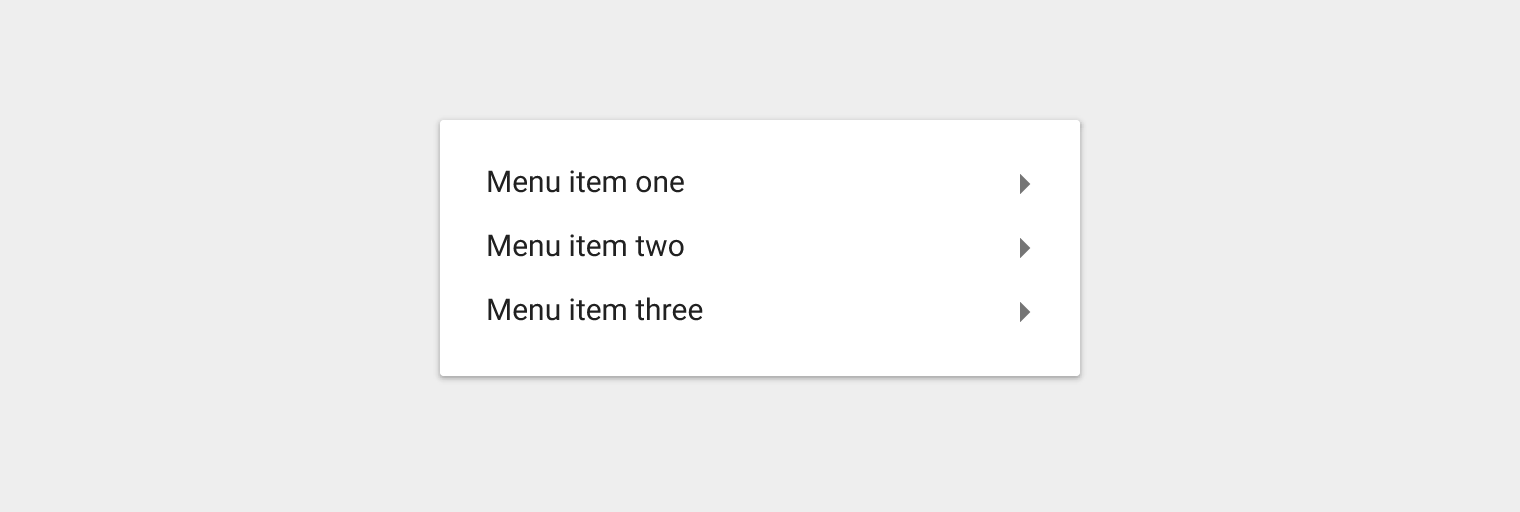Viewport: 1520px width, 512px height.
Task: Choose the 'Menu item two' text label
Action: tap(585, 247)
